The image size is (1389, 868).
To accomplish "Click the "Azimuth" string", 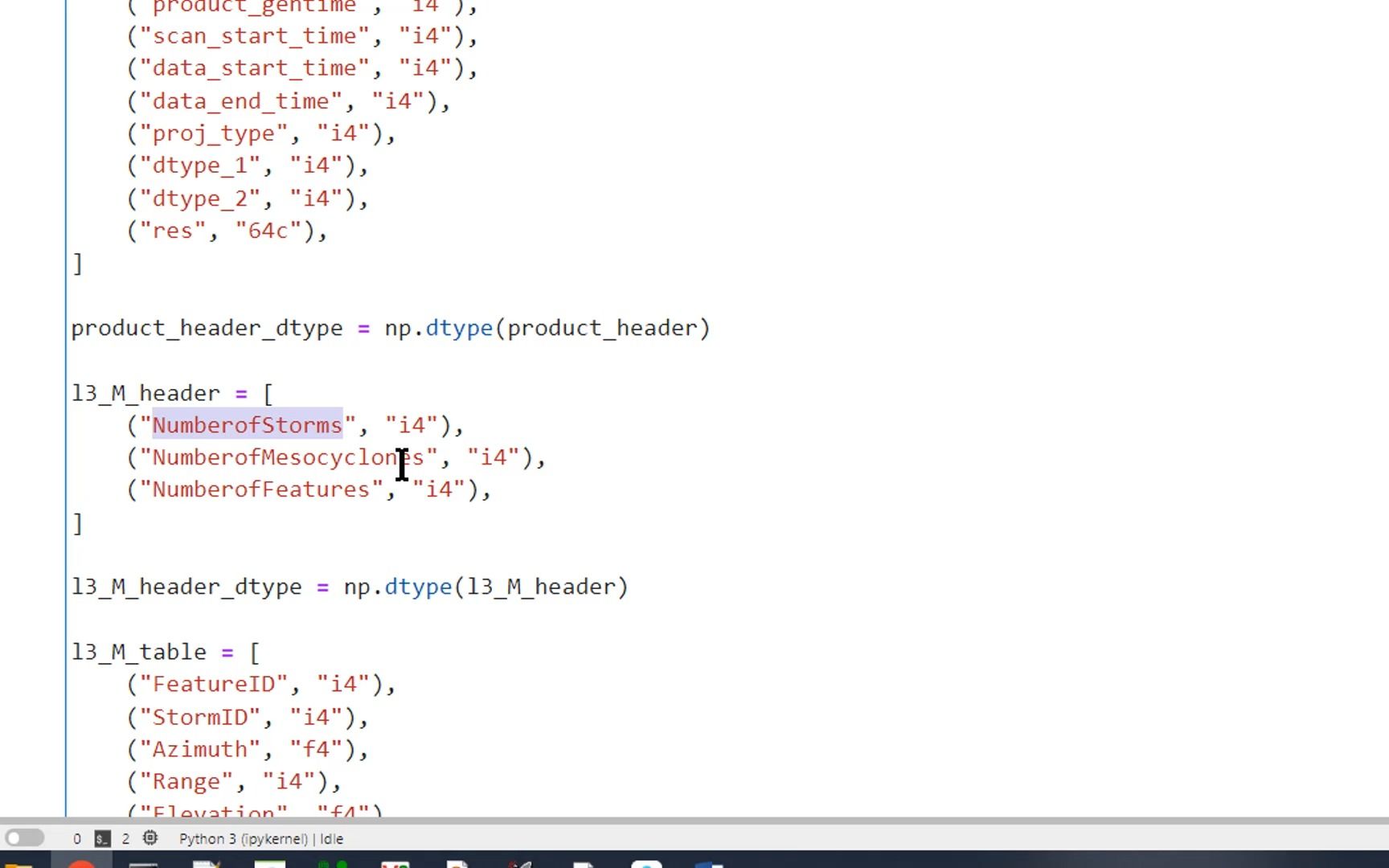I will (200, 749).
